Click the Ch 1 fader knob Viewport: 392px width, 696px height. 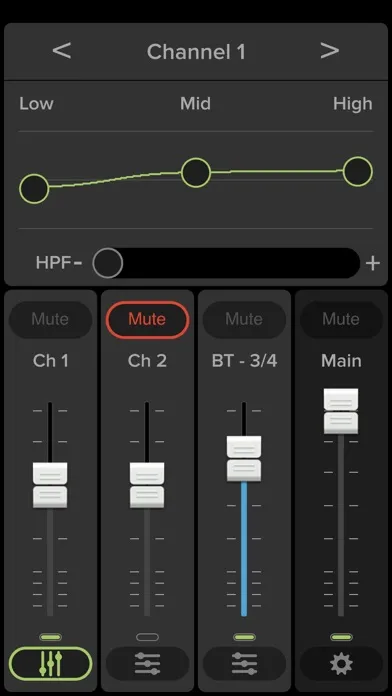click(50, 485)
